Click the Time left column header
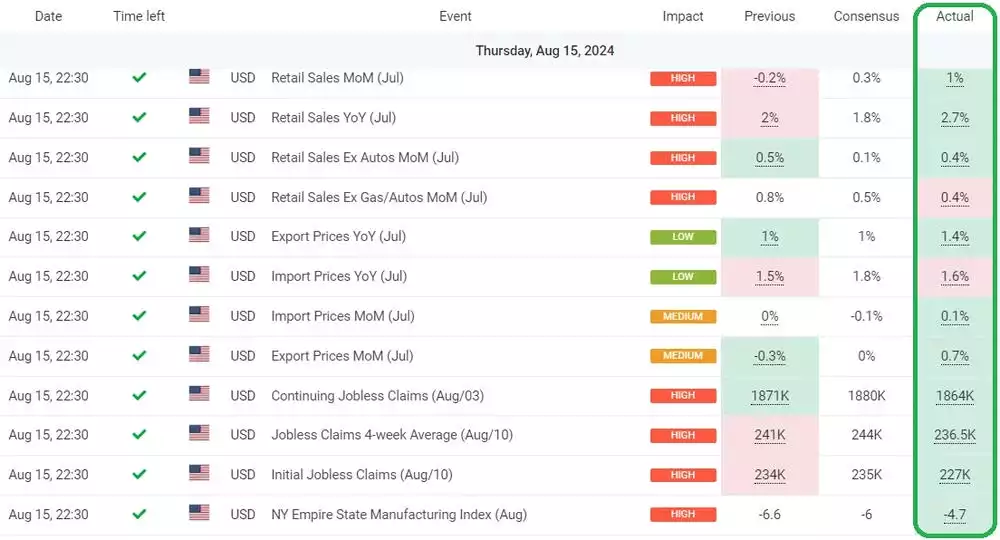This screenshot has width=1000, height=540. pos(139,16)
